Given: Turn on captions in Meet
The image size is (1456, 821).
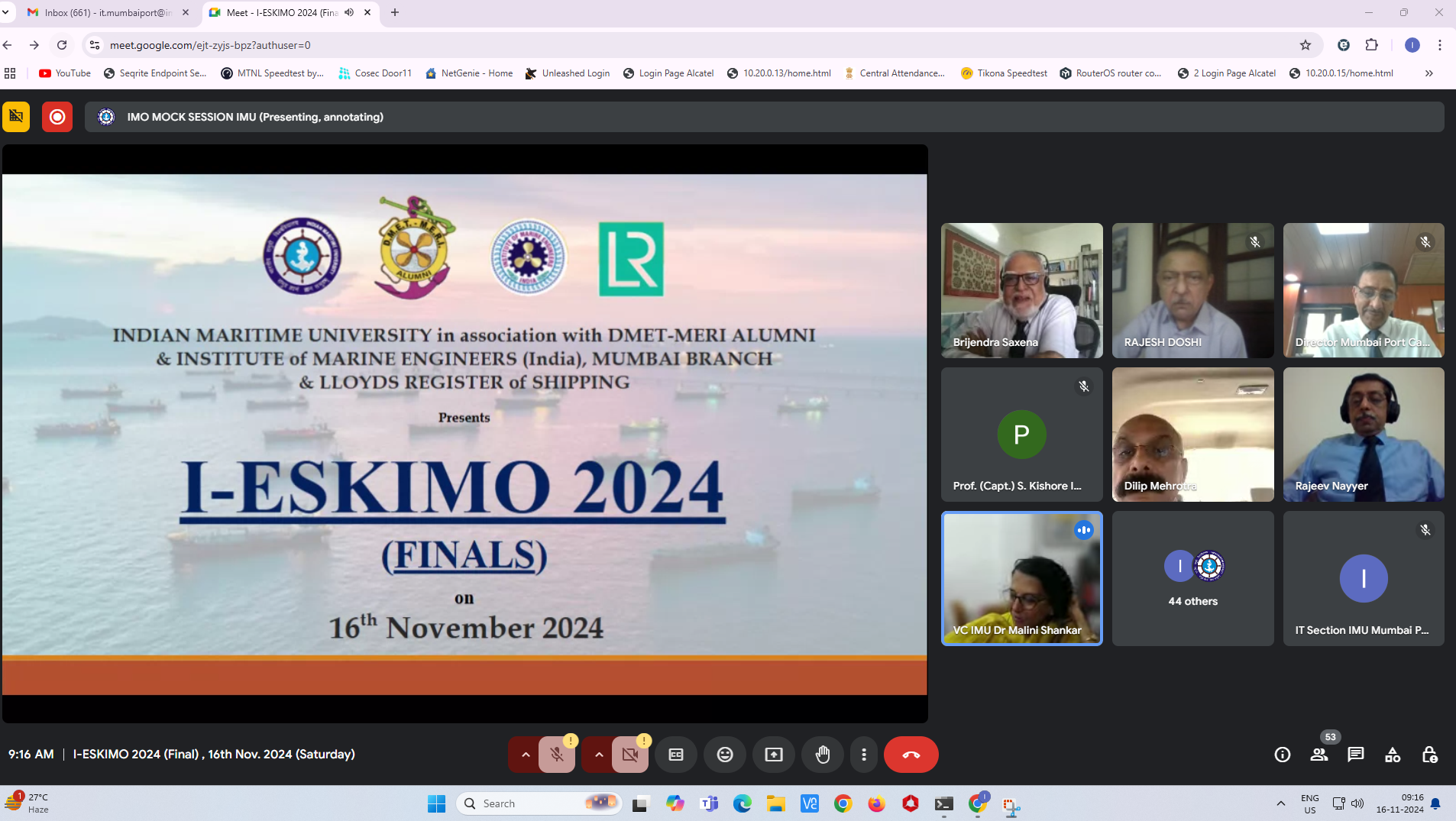Looking at the screenshot, I should click(676, 755).
